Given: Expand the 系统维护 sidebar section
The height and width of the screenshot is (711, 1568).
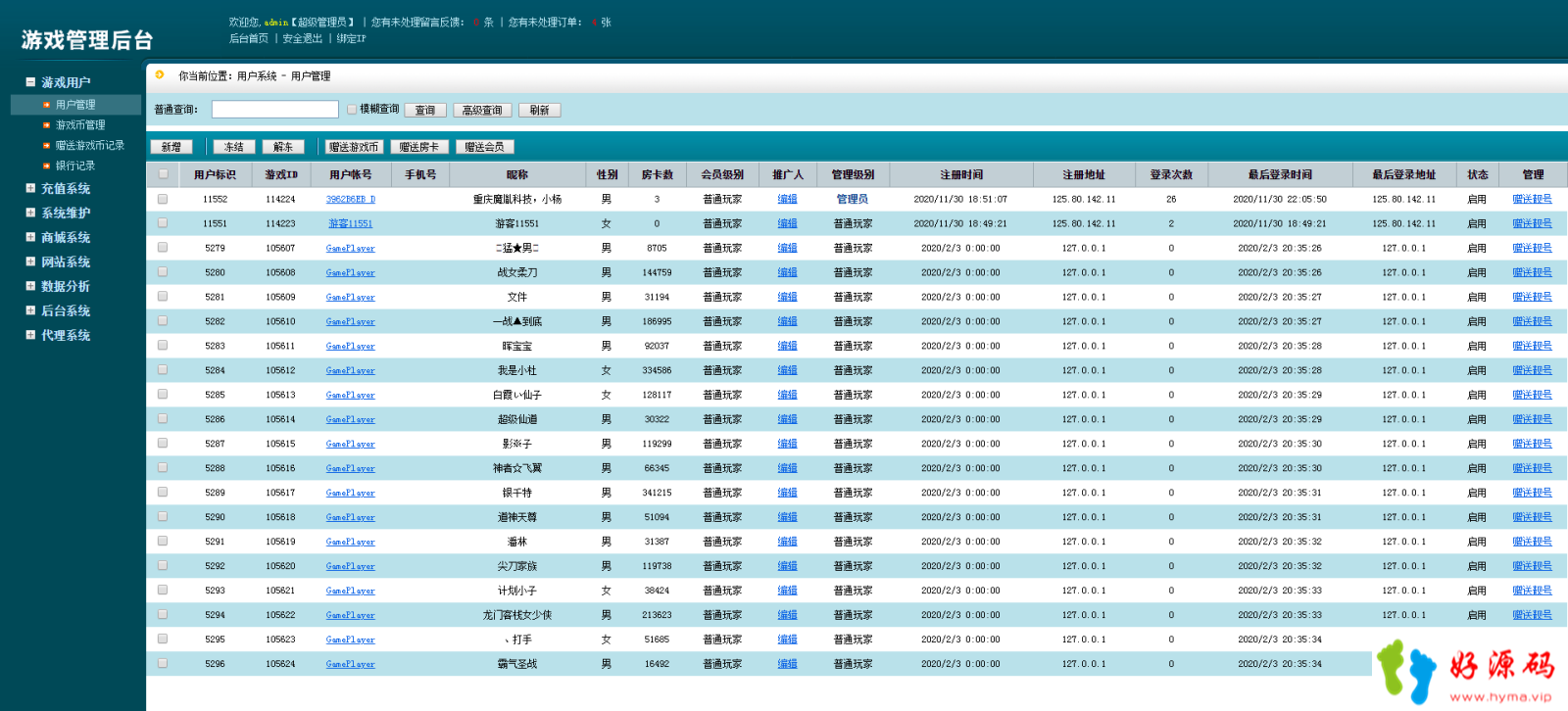Looking at the screenshot, I should pyautogui.click(x=30, y=213).
